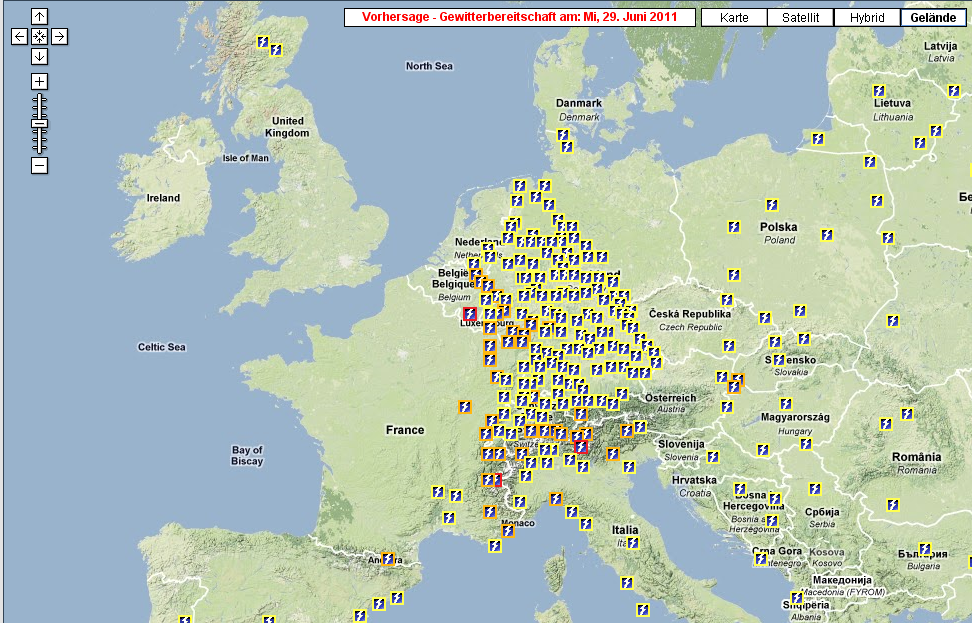This screenshot has width=972, height=623.
Task: Select the Gelände terrain view
Action: 933,17
